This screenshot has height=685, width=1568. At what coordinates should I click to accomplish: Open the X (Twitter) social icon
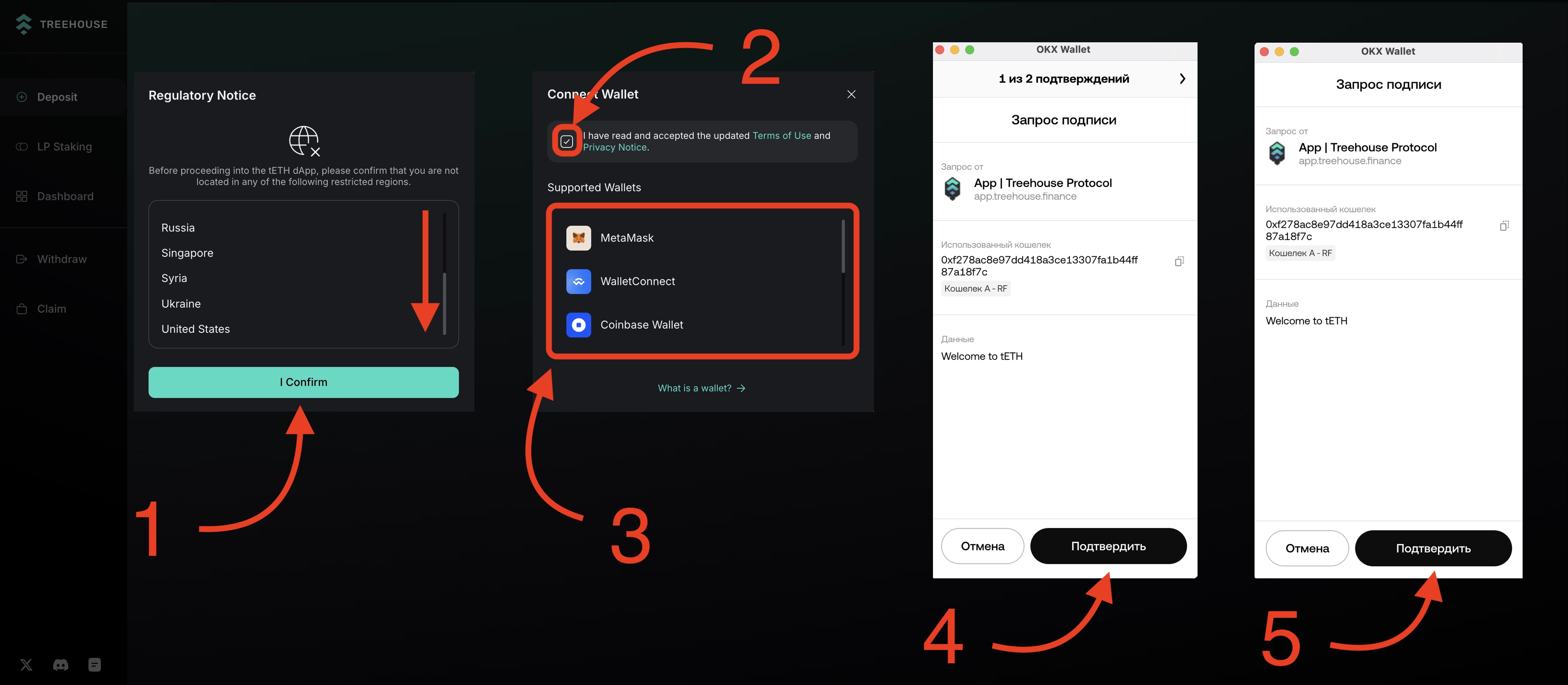coord(26,664)
